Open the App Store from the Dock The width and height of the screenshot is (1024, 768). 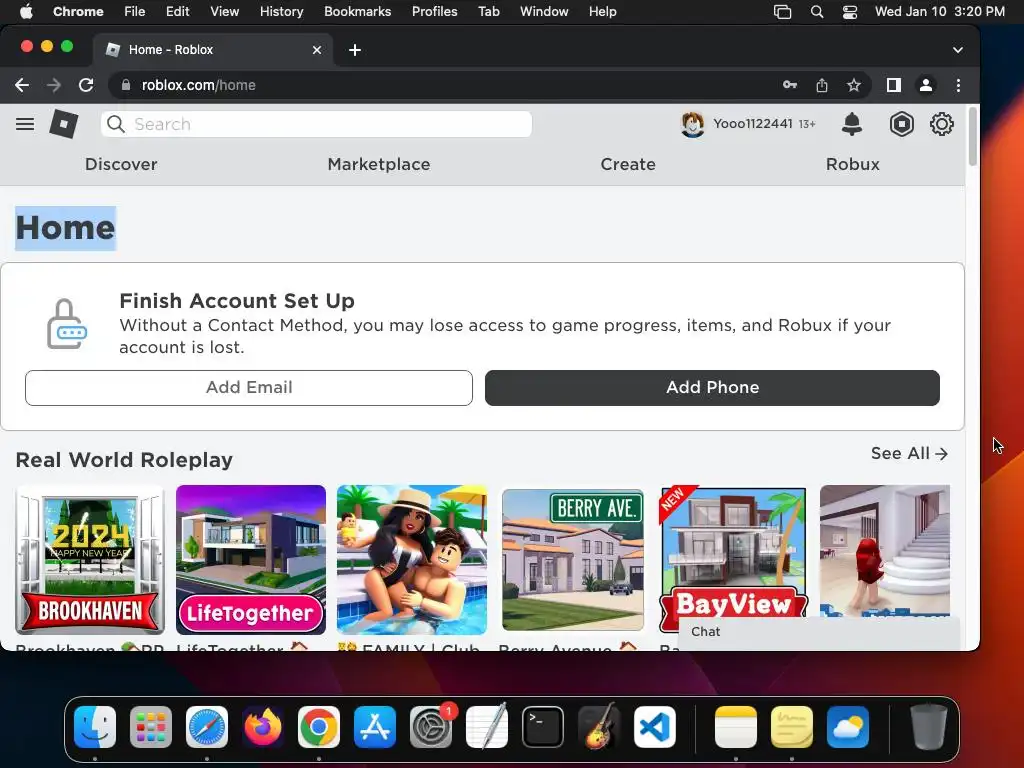(375, 727)
